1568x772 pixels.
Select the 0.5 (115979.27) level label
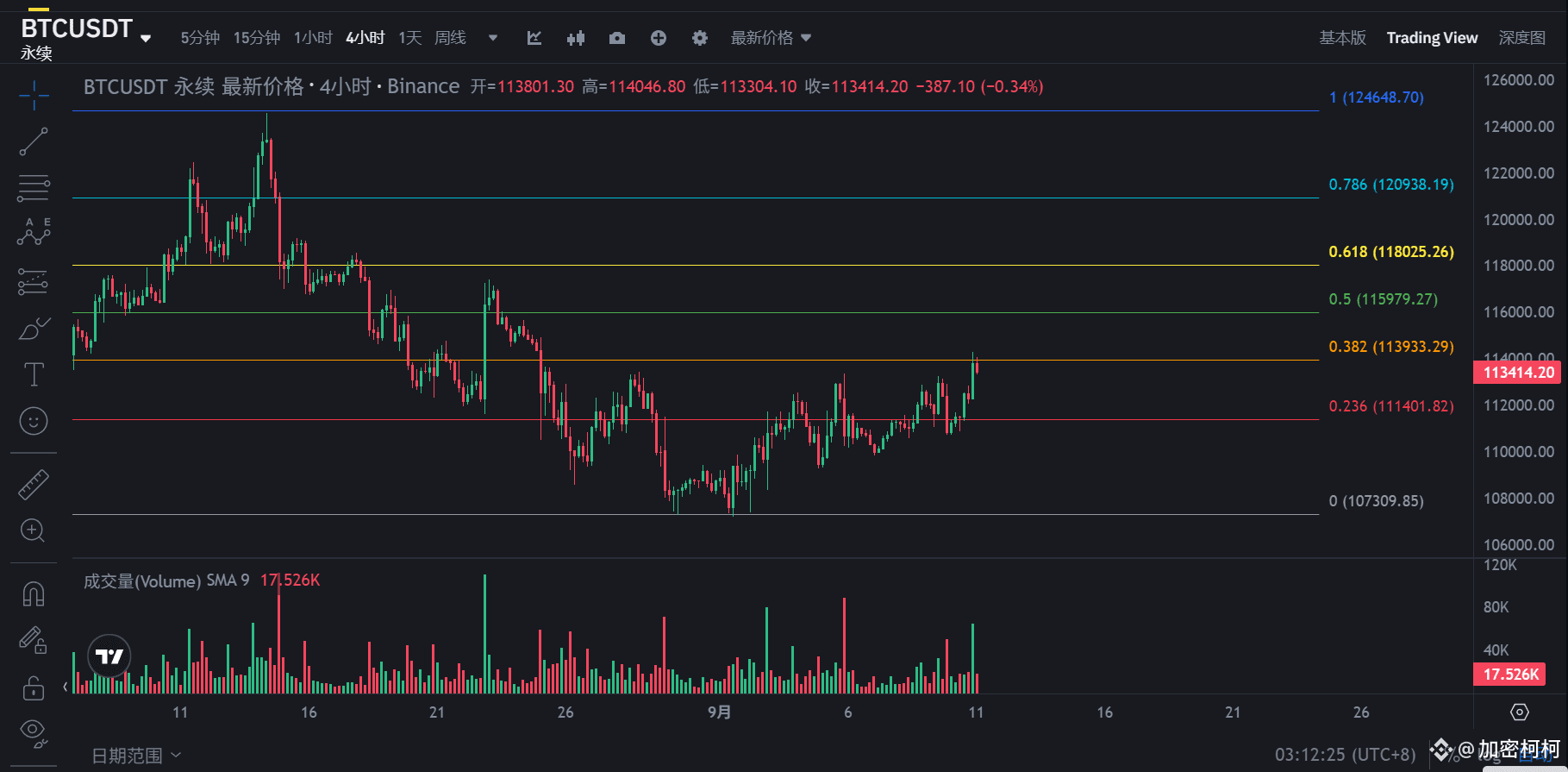1384,299
